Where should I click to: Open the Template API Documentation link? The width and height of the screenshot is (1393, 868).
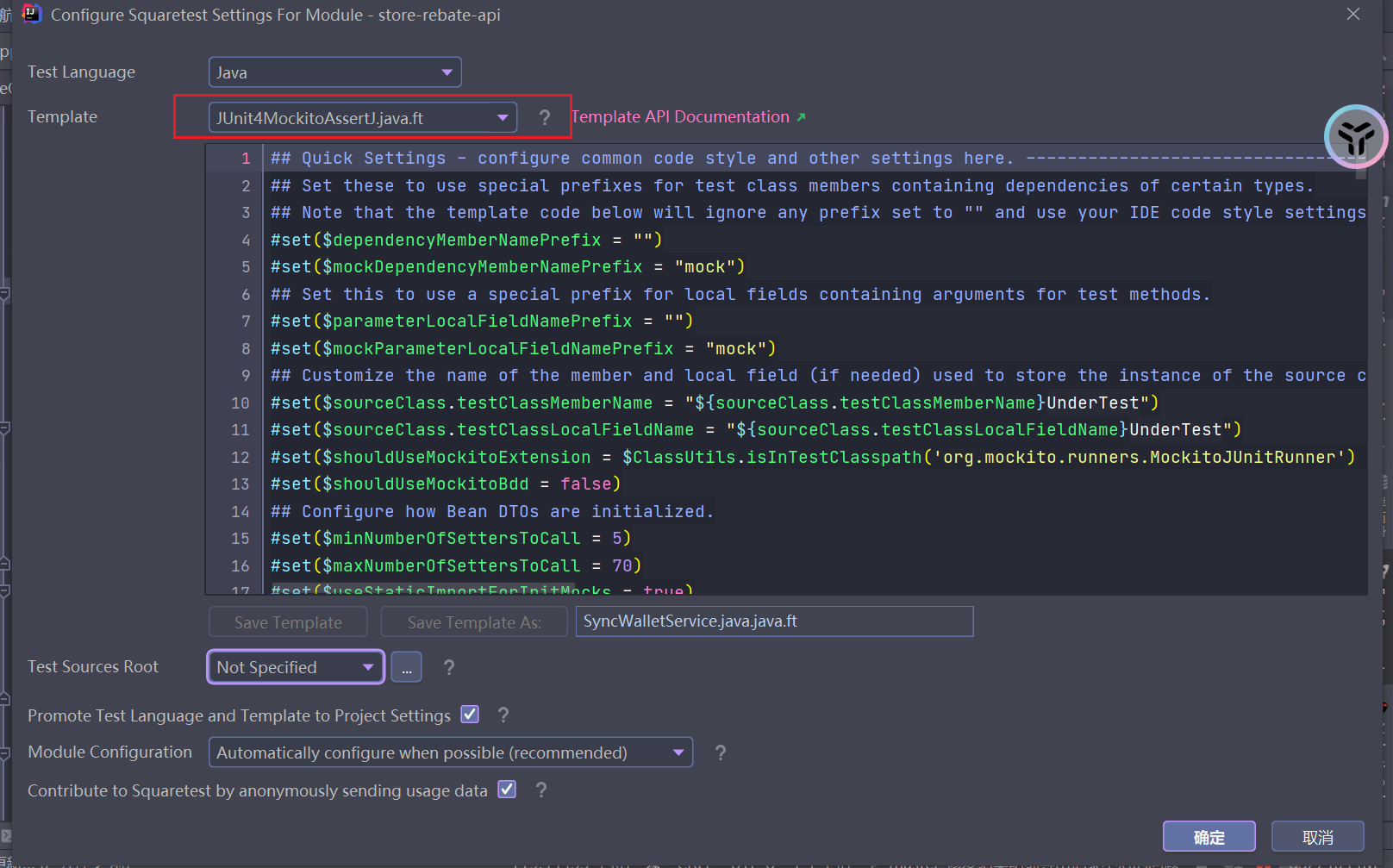point(688,116)
